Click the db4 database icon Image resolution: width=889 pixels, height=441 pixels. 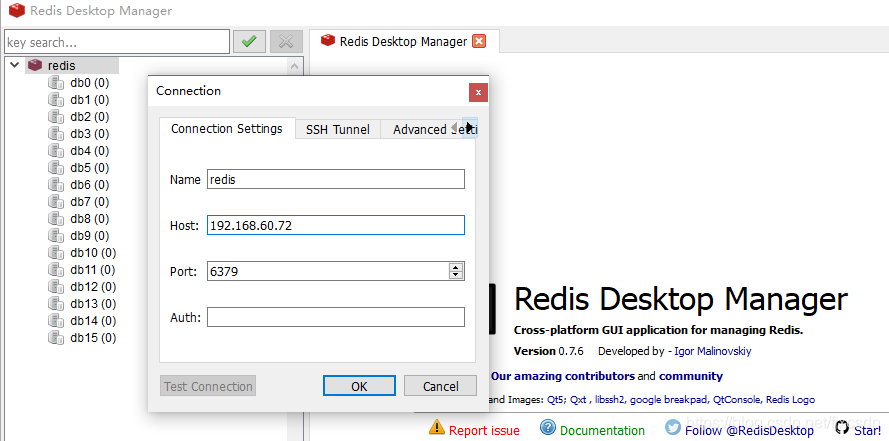click(x=56, y=151)
